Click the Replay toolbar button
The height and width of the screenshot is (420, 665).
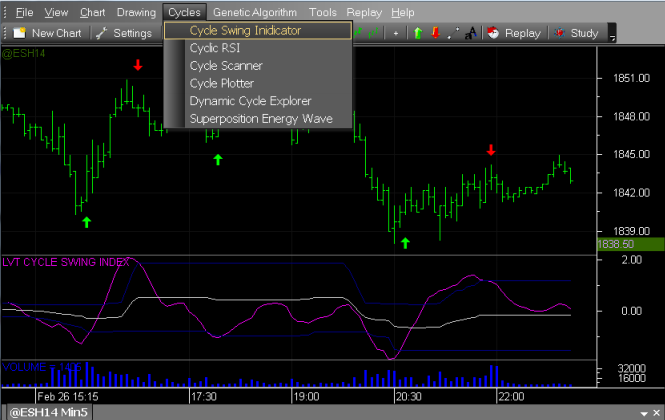click(x=513, y=33)
